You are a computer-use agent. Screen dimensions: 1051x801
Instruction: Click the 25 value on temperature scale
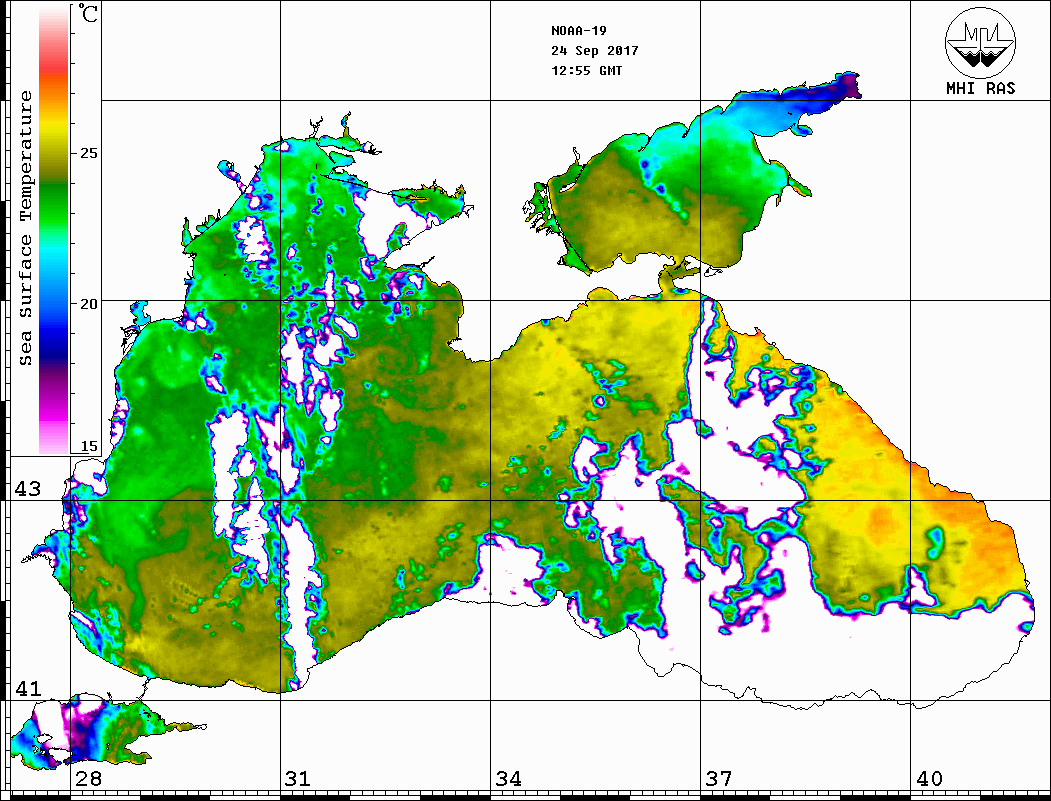(88, 153)
